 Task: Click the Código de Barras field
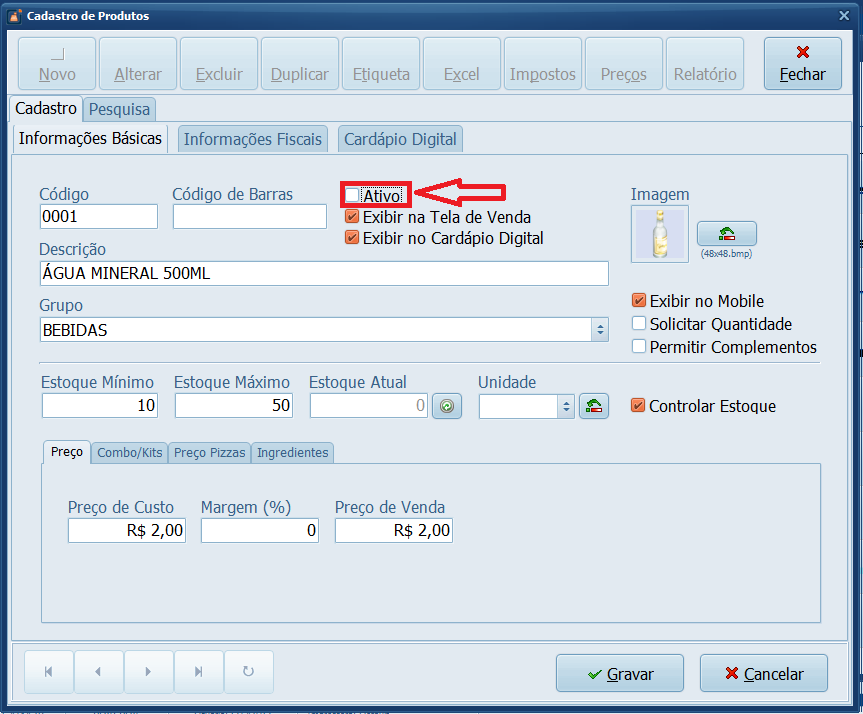(x=249, y=217)
